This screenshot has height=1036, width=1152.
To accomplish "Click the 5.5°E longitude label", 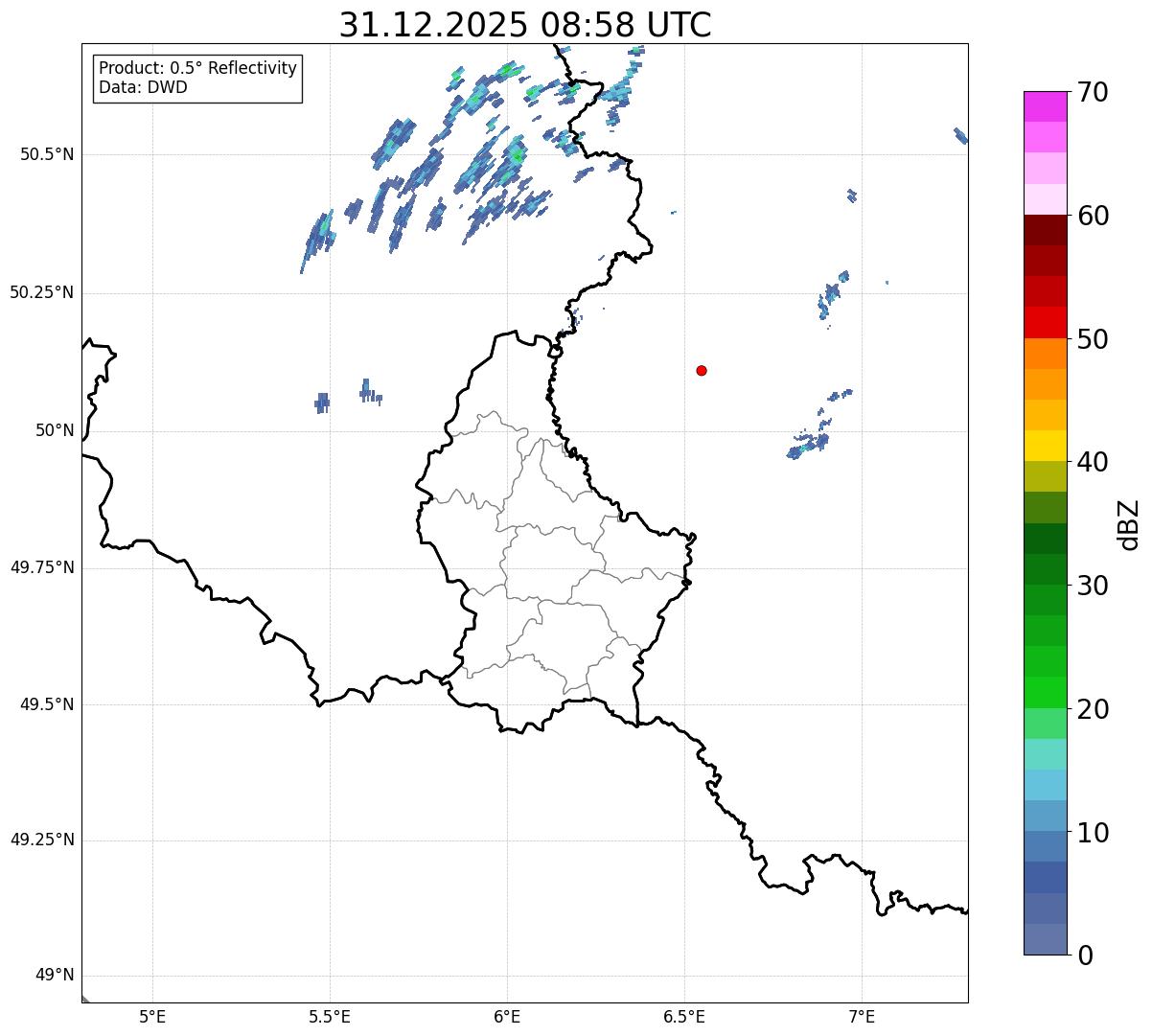I will click(x=330, y=1016).
